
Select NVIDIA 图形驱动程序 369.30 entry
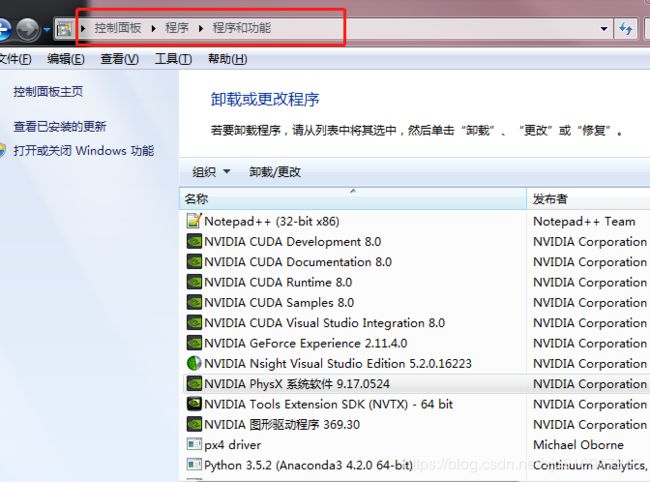tap(415, 424)
